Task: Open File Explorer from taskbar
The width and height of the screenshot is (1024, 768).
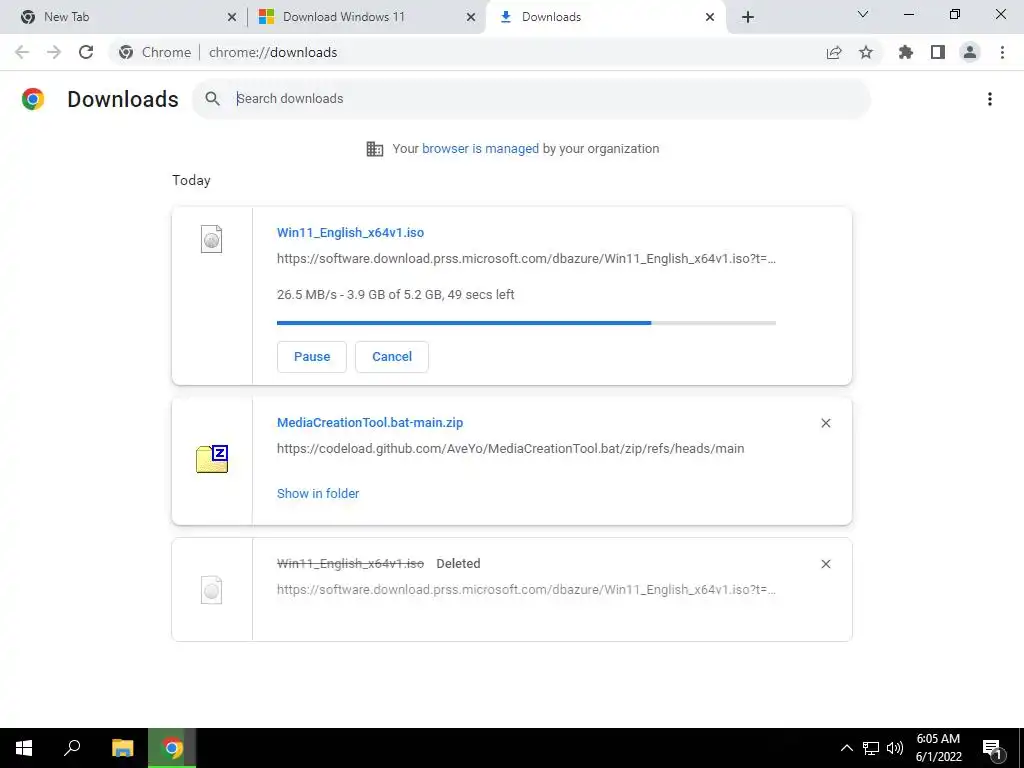Action: tap(122, 748)
